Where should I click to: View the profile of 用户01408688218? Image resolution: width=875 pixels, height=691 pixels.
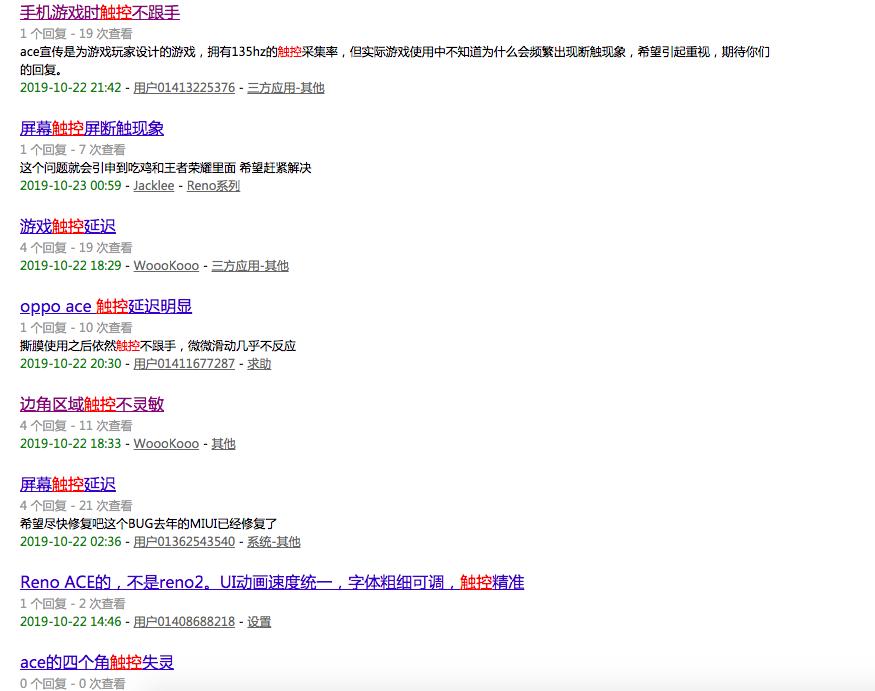182,621
